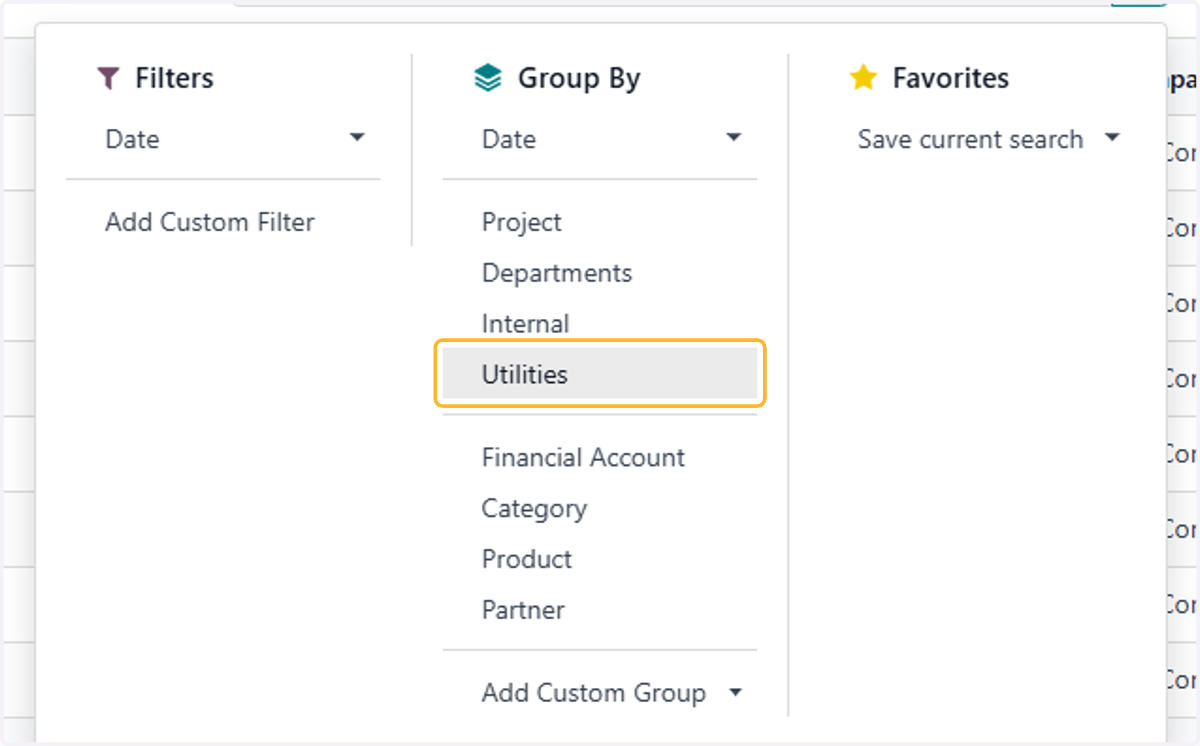Click the Favorites section heading
Image resolution: width=1200 pixels, height=746 pixels.
951,78
